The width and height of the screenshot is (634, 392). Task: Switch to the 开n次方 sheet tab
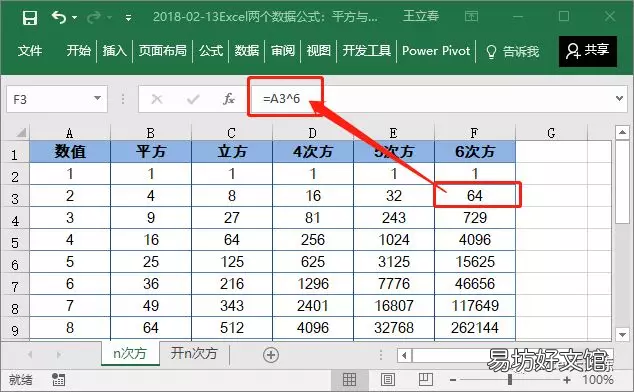click(194, 353)
